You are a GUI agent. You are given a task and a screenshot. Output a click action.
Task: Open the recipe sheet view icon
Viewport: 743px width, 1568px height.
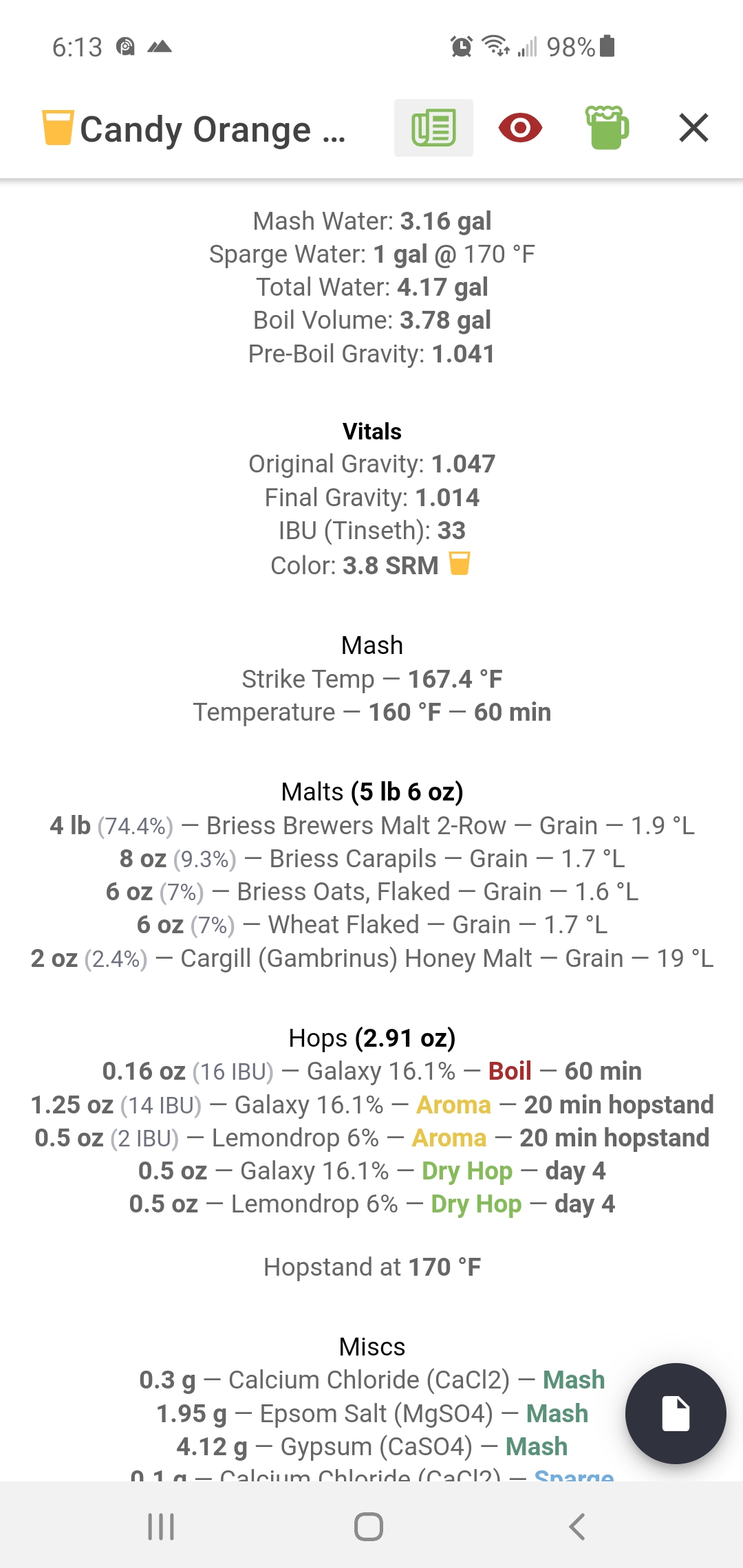pos(433,128)
